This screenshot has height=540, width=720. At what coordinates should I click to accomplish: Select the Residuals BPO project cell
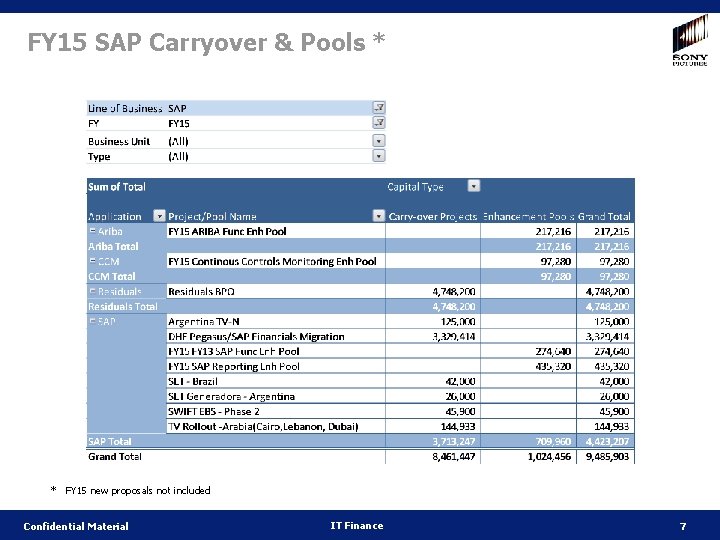click(276, 291)
